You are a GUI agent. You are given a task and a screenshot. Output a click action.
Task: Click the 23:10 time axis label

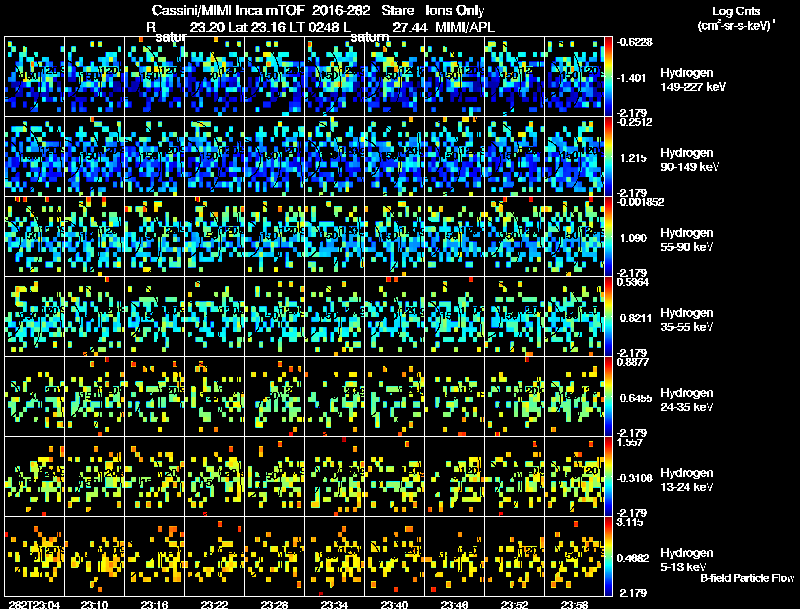click(94, 604)
